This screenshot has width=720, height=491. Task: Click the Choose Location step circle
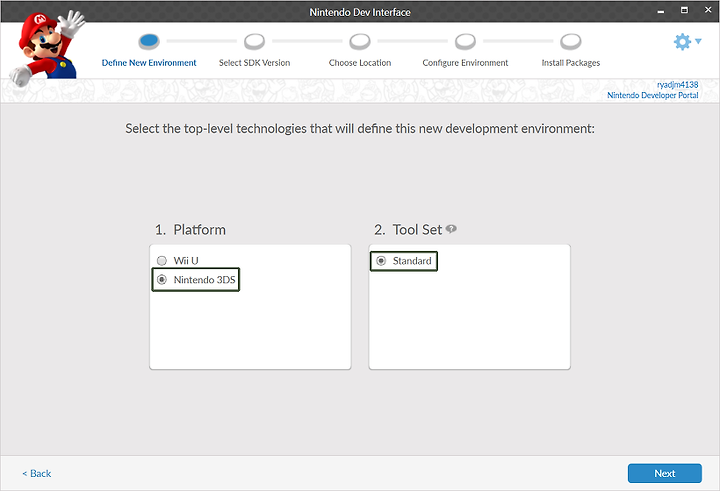(x=360, y=41)
